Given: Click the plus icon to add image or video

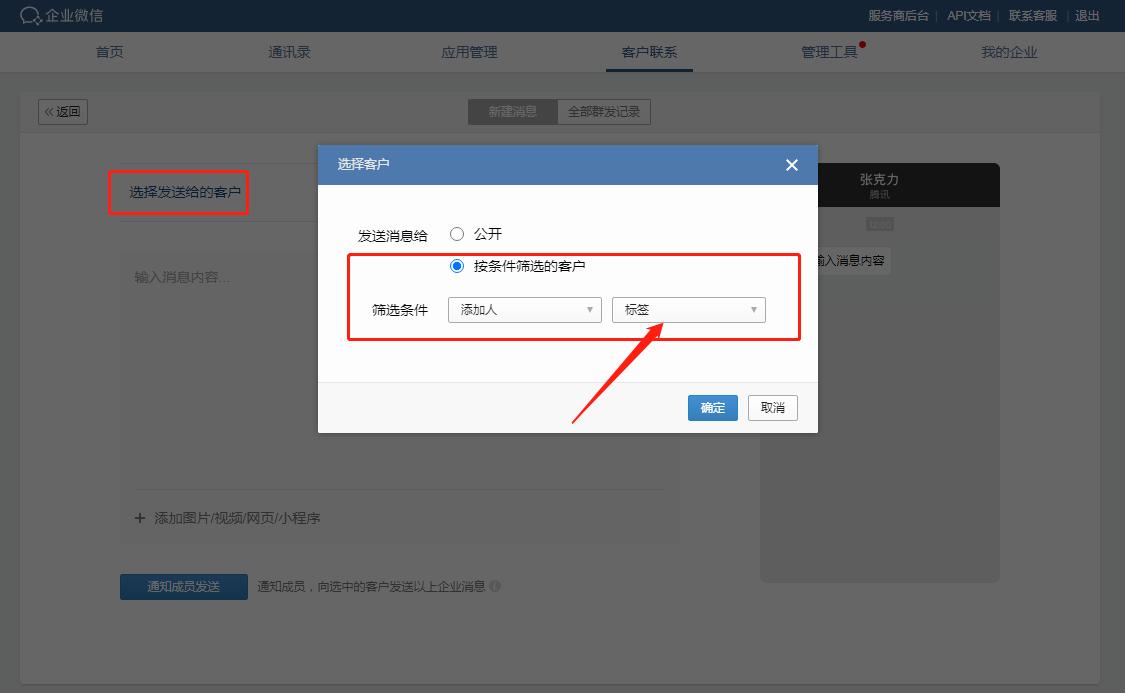Looking at the screenshot, I should pos(140,517).
